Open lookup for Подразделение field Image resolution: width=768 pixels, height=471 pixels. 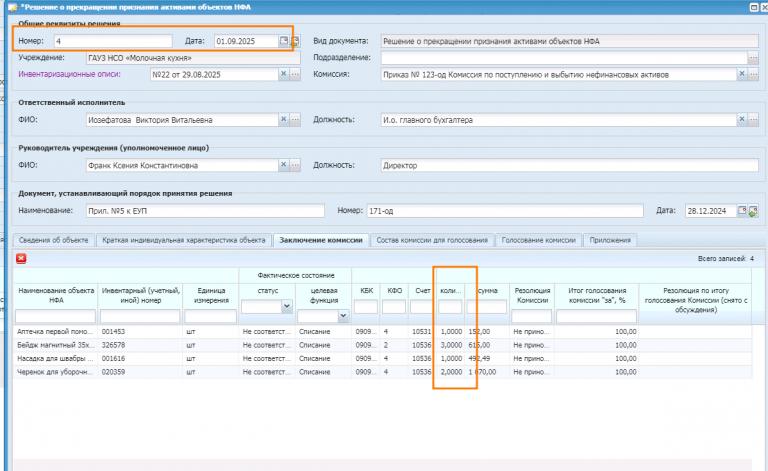click(753, 58)
